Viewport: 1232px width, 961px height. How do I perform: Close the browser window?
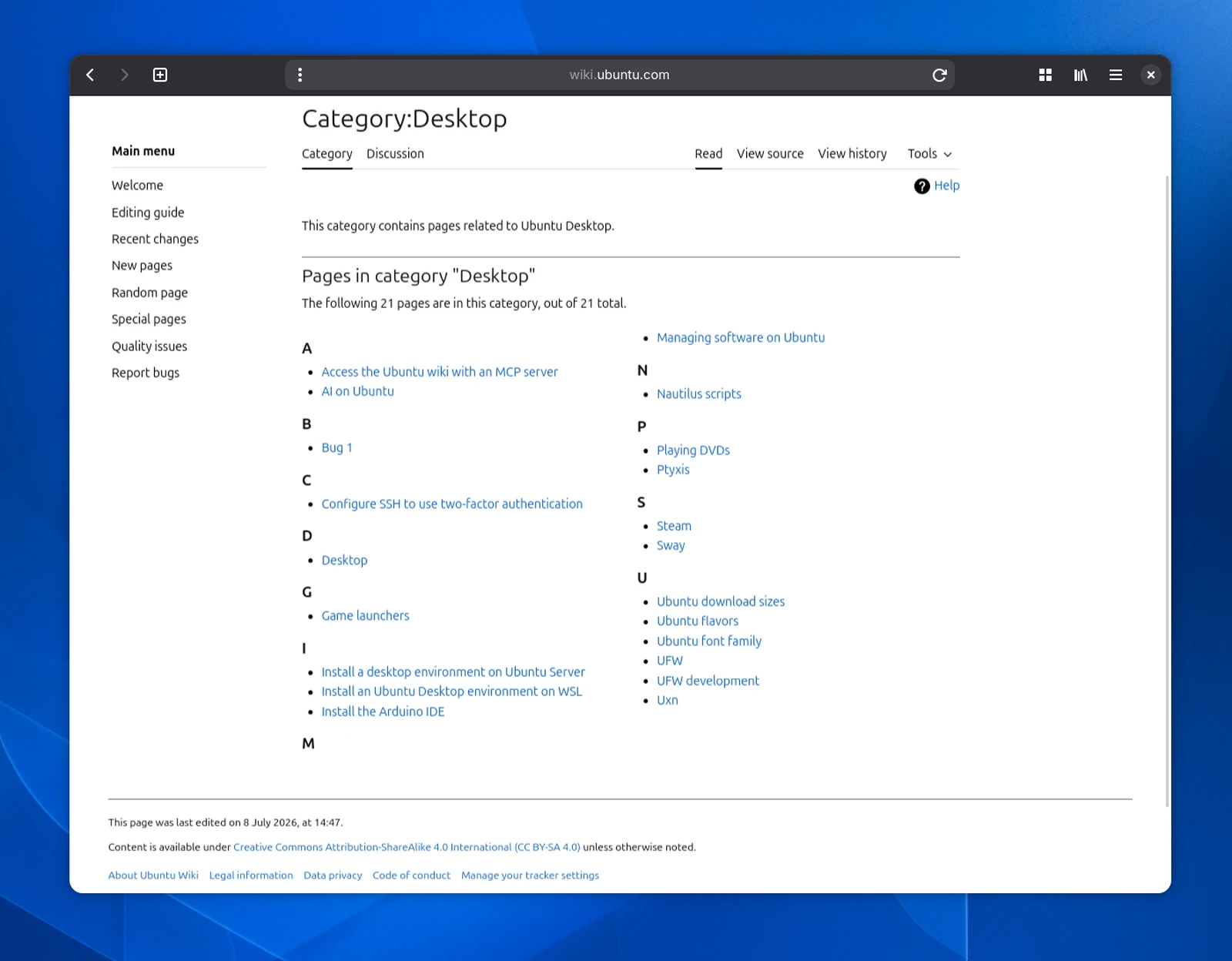pos(1150,75)
